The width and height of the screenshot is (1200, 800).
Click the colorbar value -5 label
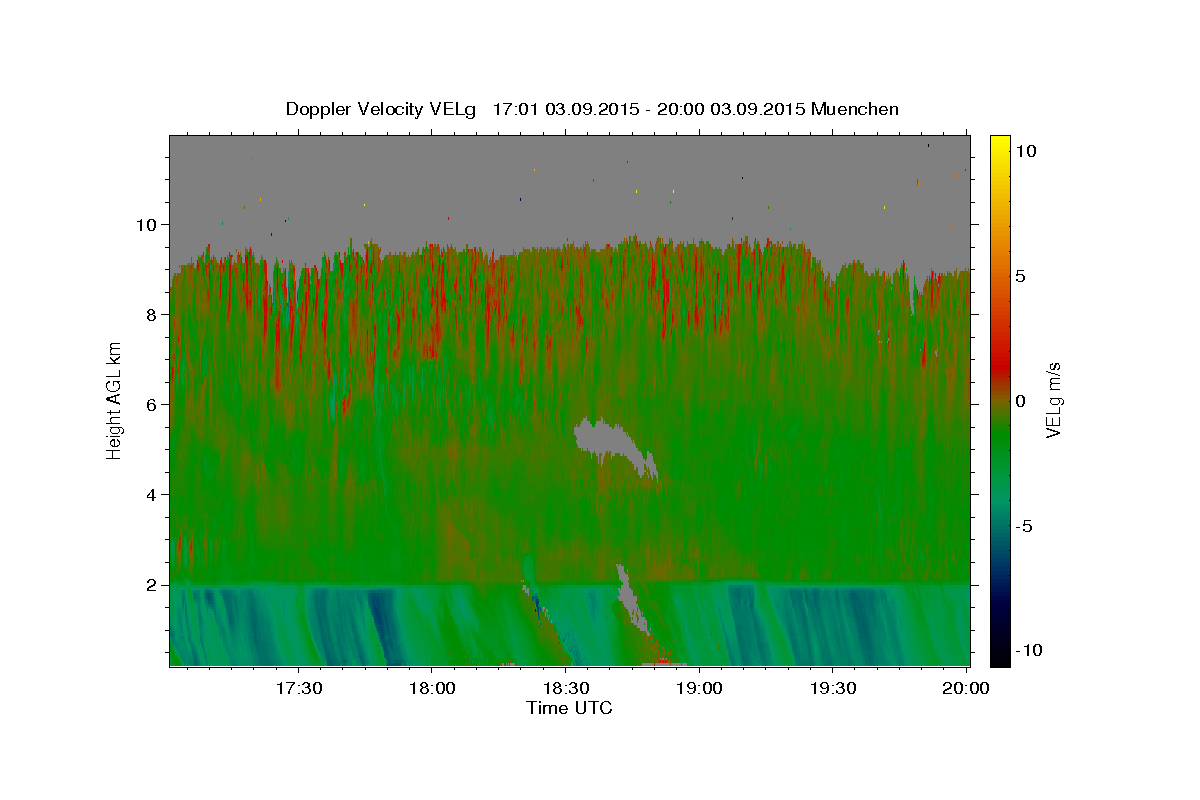click(x=1024, y=526)
